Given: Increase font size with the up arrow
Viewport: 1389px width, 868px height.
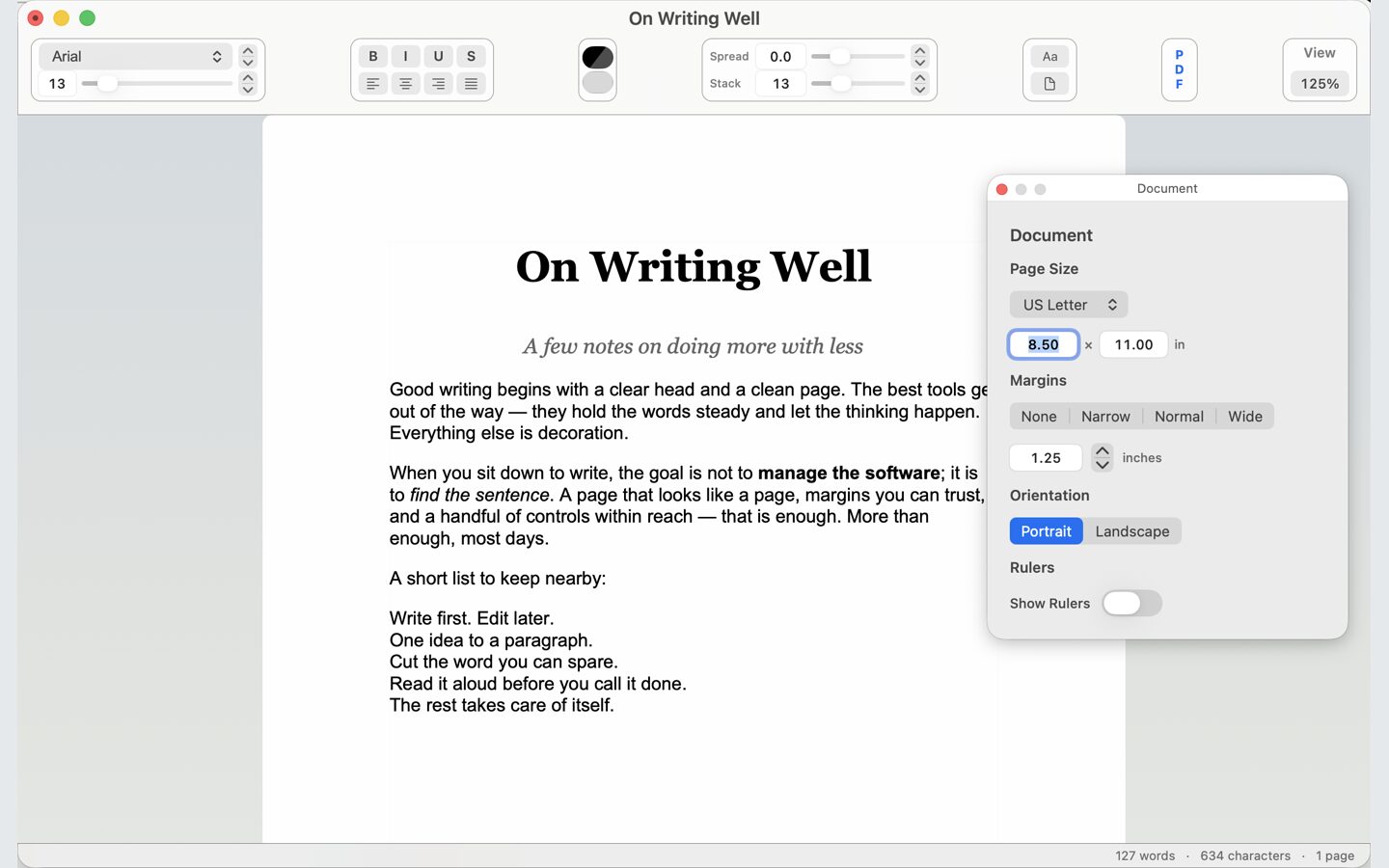Looking at the screenshot, I should 248,77.
